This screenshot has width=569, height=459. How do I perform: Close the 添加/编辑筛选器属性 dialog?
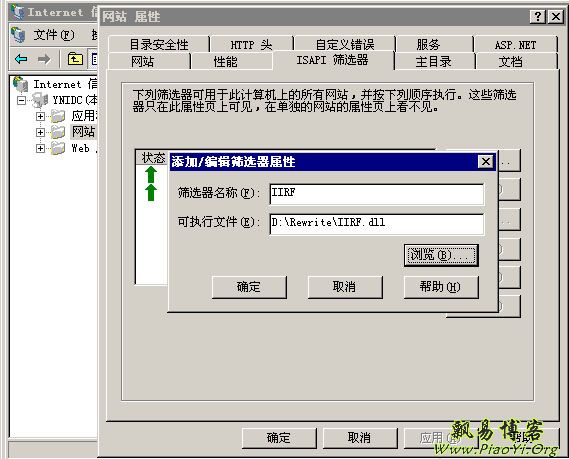click(x=486, y=161)
